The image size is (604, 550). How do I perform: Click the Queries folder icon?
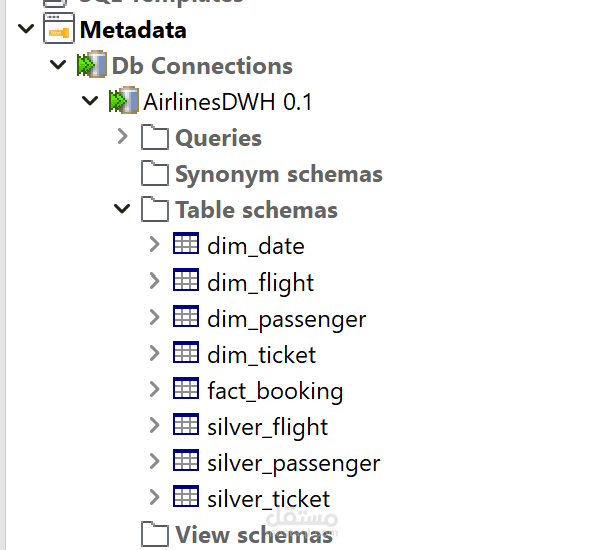point(154,138)
